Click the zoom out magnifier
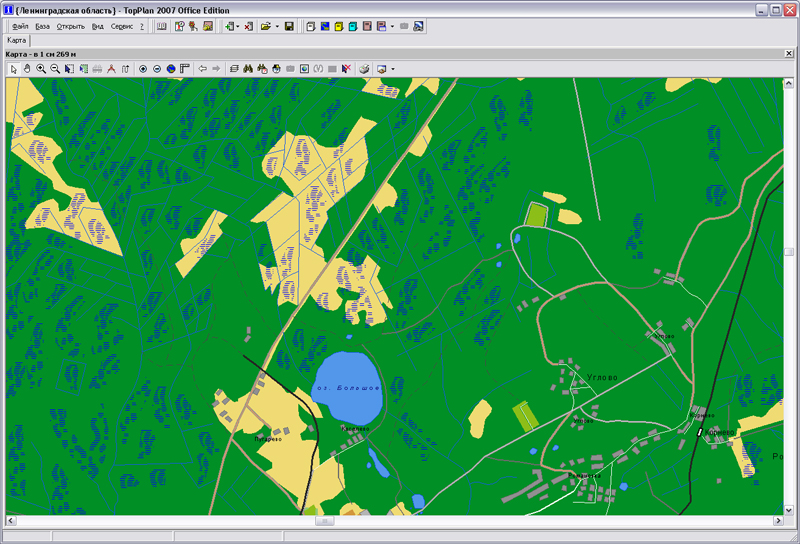This screenshot has height=544, width=800. click(55, 69)
